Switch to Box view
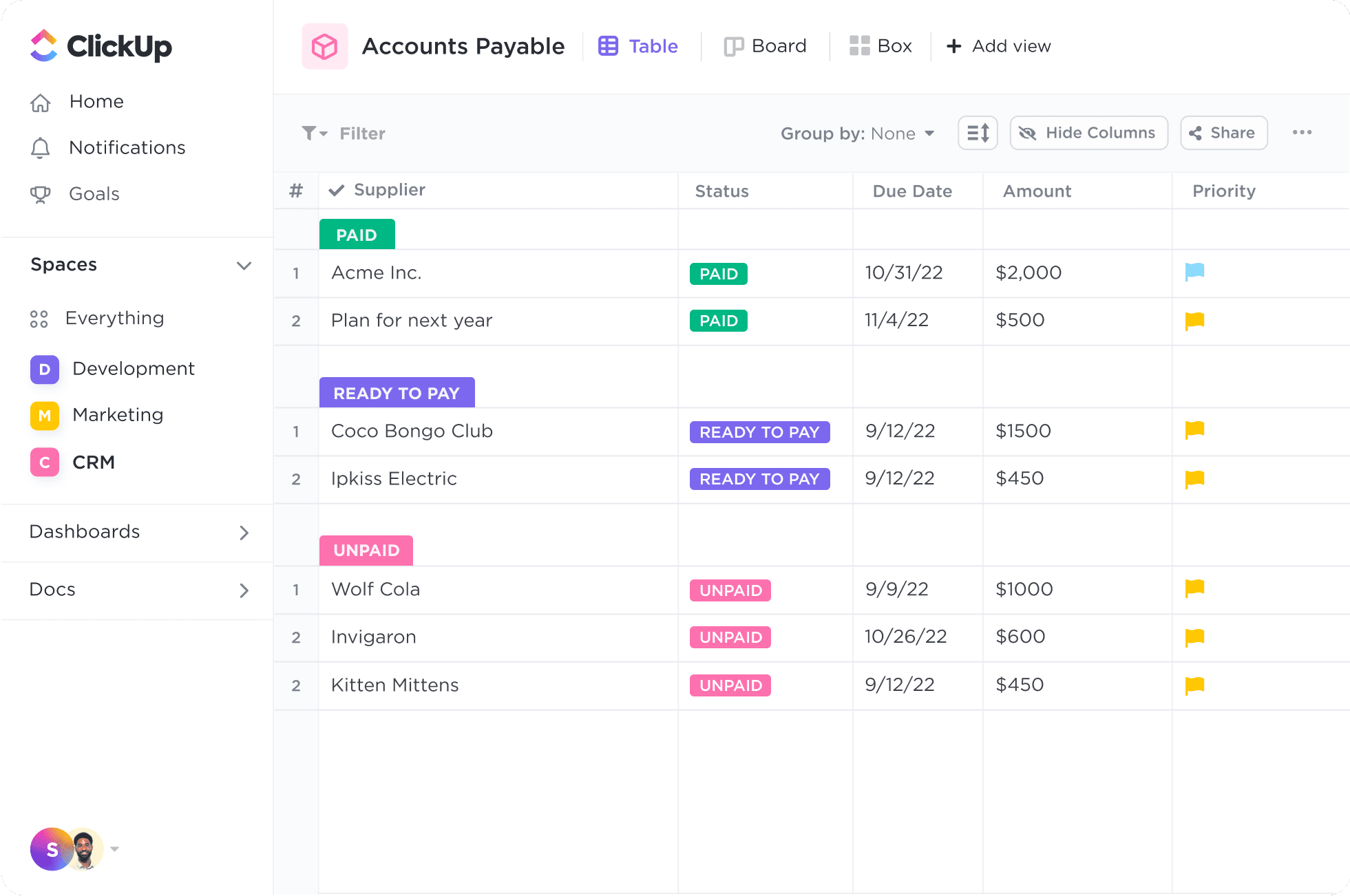This screenshot has width=1350, height=896. point(880,46)
